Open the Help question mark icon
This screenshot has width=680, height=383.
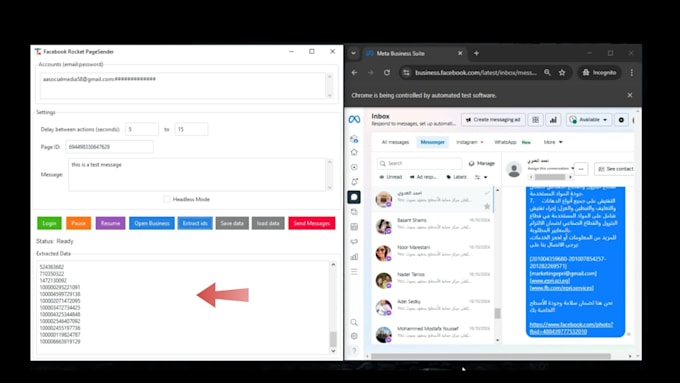[354, 350]
